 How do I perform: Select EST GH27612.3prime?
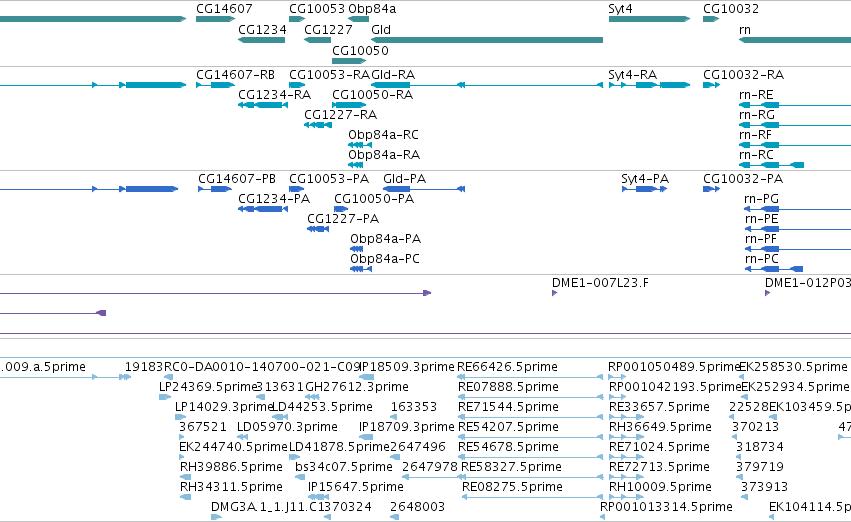(x=357, y=387)
